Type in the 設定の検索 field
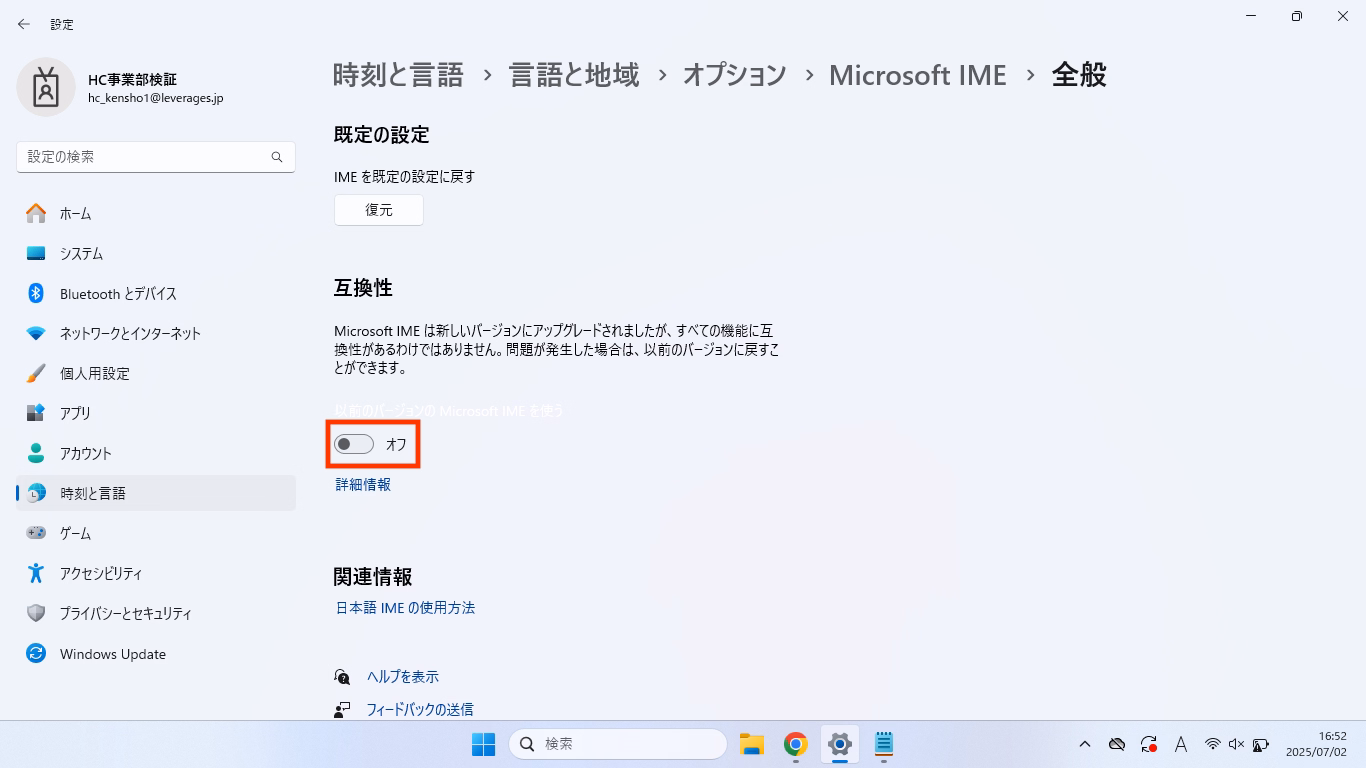Viewport: 1366px width, 768px height. [156, 157]
